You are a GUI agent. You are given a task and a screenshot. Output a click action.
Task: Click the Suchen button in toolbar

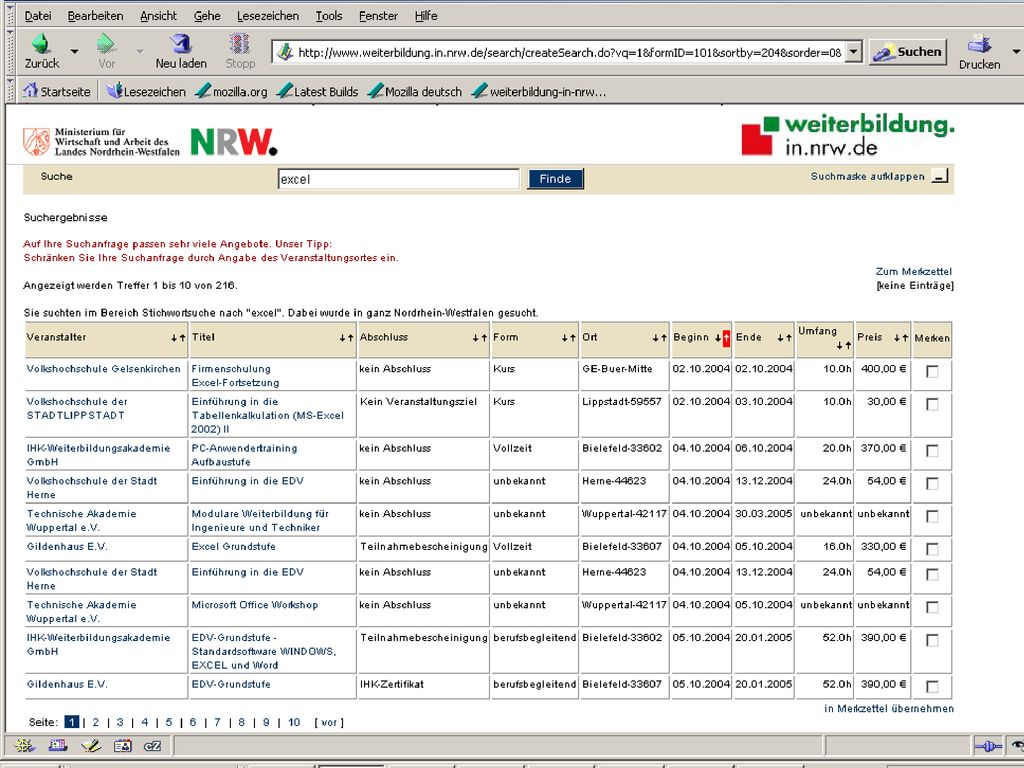click(x=908, y=52)
